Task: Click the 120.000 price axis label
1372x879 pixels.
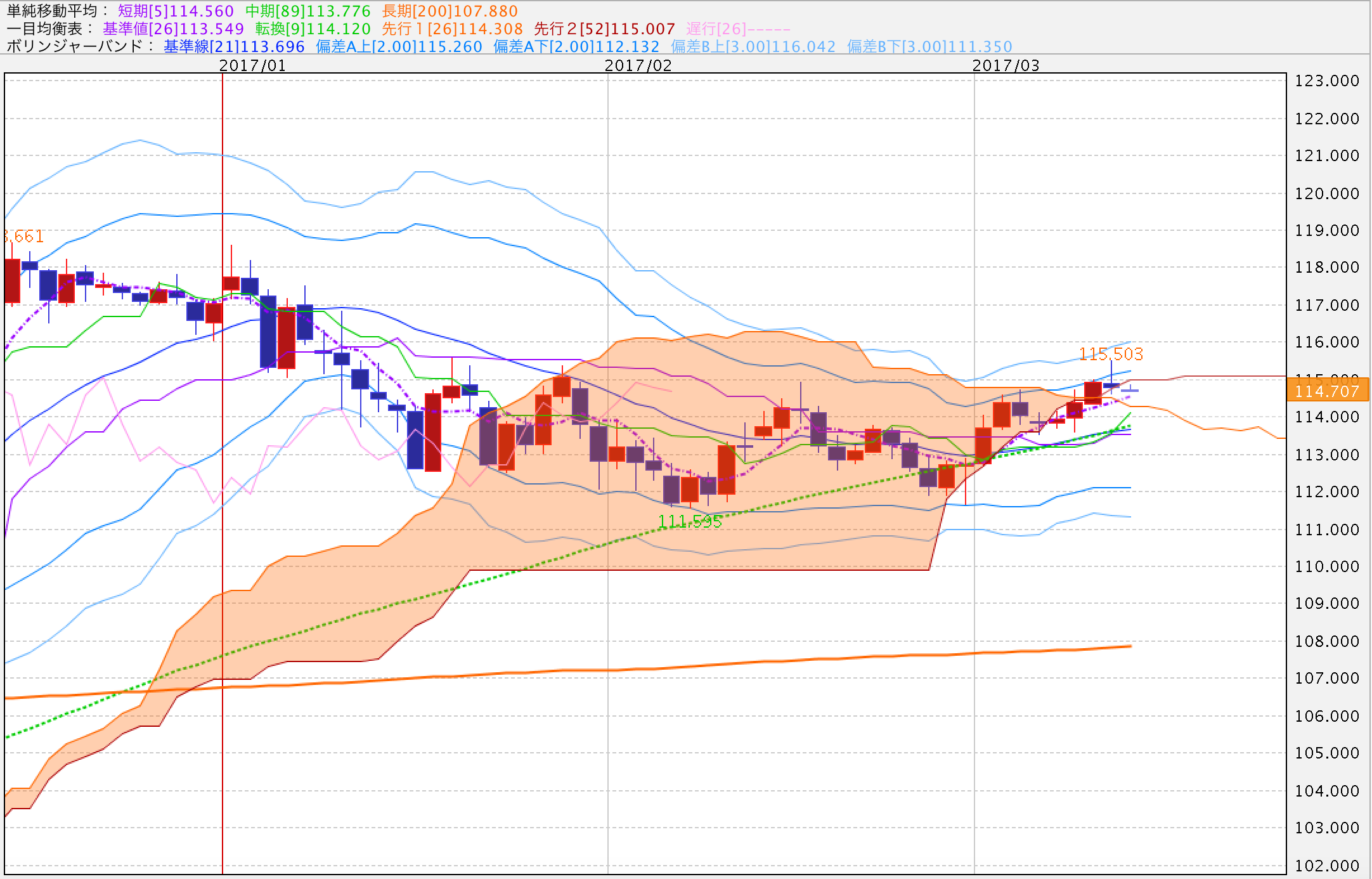Action: coord(1327,193)
